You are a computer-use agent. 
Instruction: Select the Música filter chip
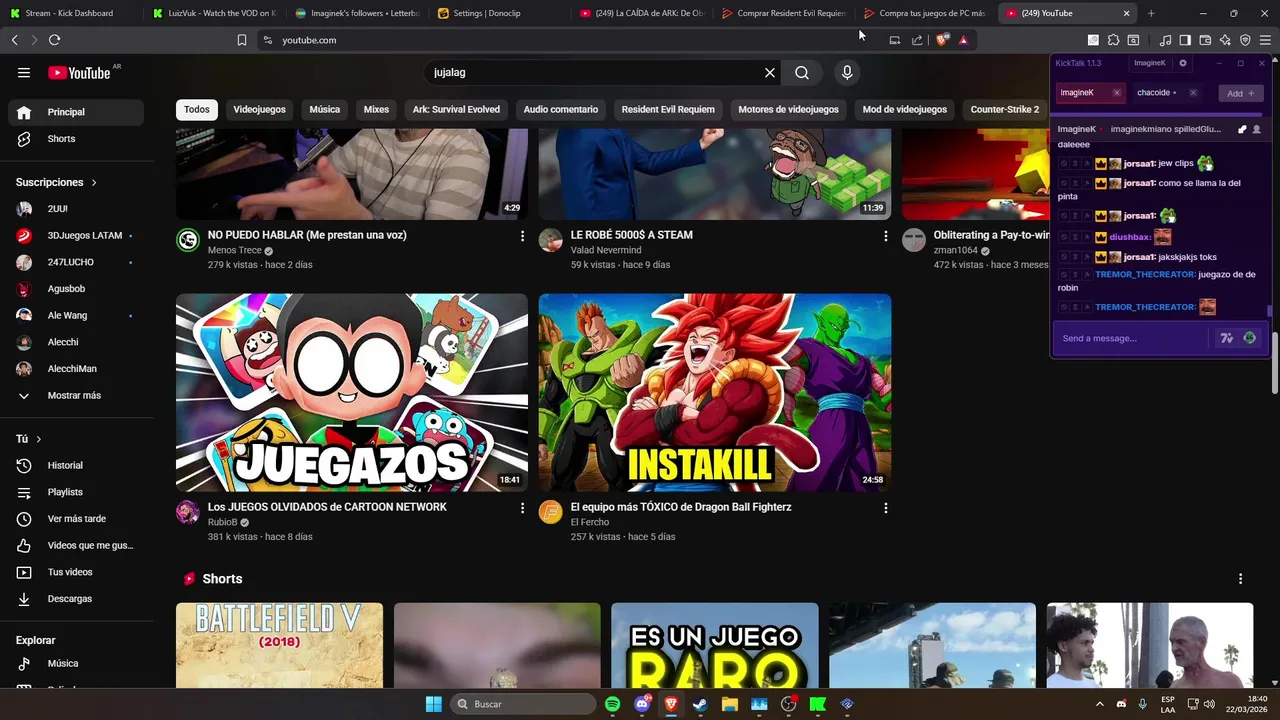point(324,110)
